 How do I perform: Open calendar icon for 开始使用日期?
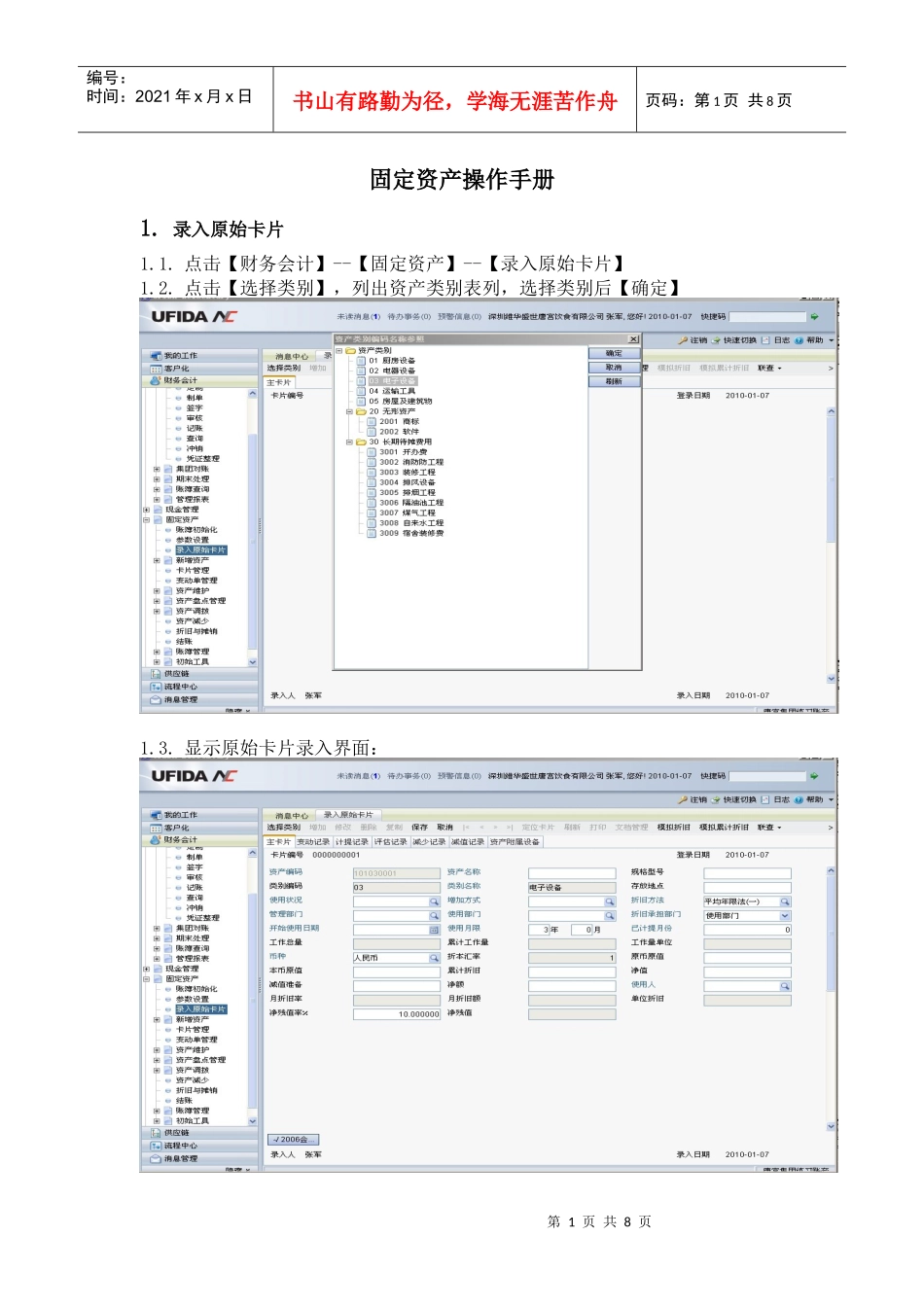[435, 930]
